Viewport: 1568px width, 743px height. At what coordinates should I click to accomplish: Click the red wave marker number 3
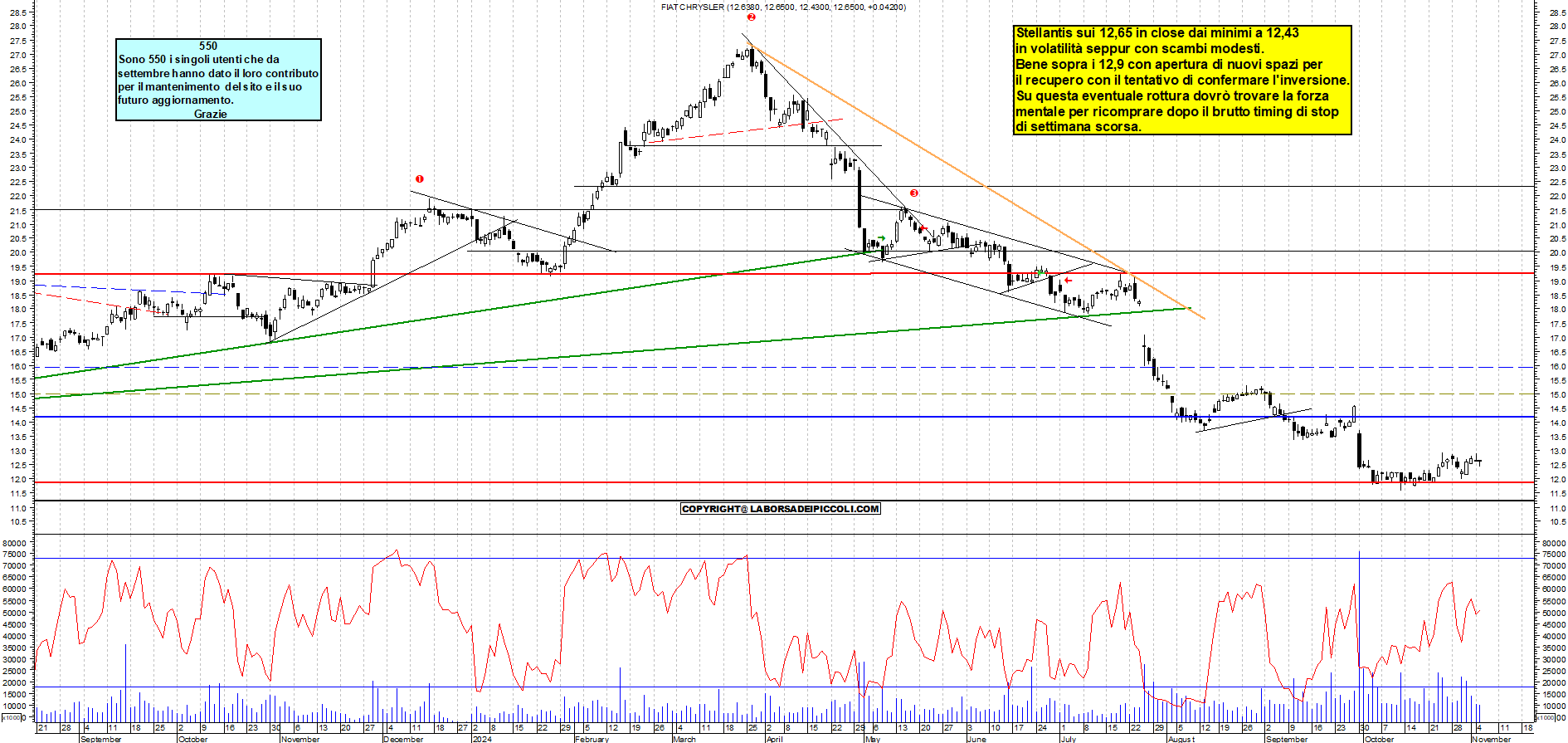[914, 193]
